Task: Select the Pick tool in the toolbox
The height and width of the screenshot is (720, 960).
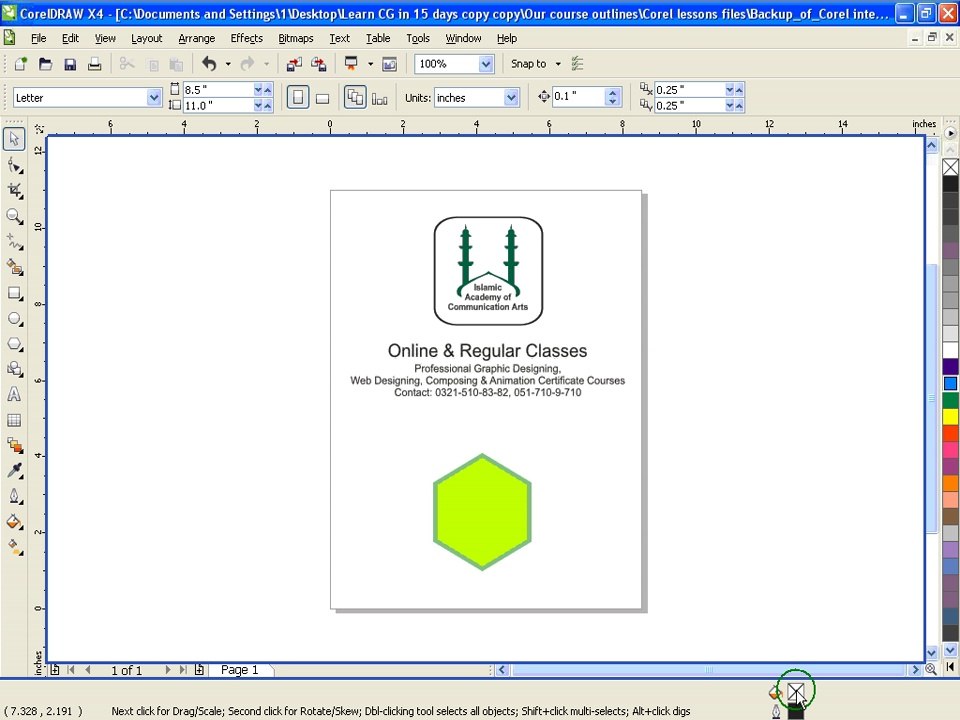Action: (x=14, y=139)
